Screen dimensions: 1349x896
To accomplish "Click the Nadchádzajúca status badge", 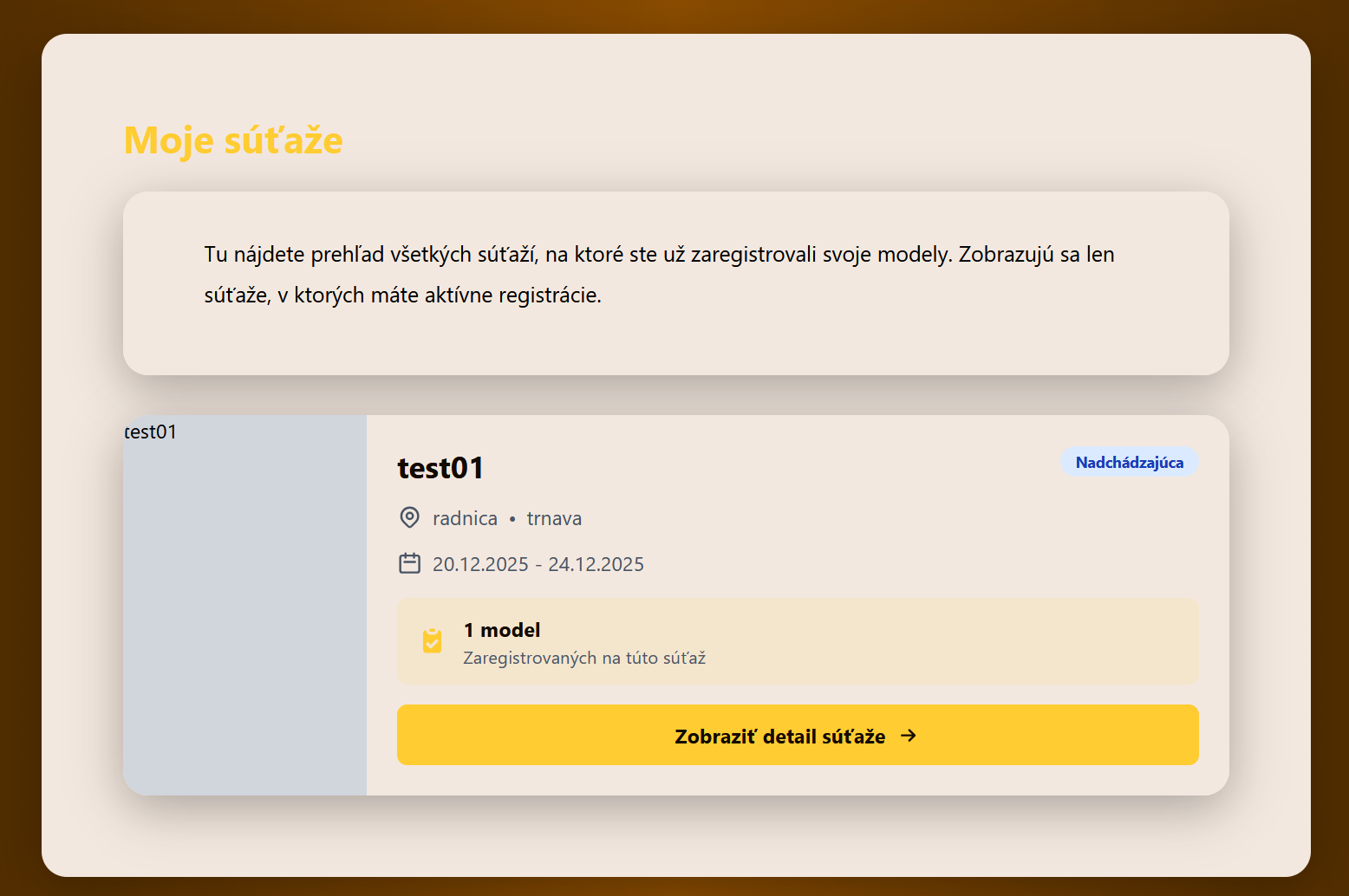I will (1130, 462).
